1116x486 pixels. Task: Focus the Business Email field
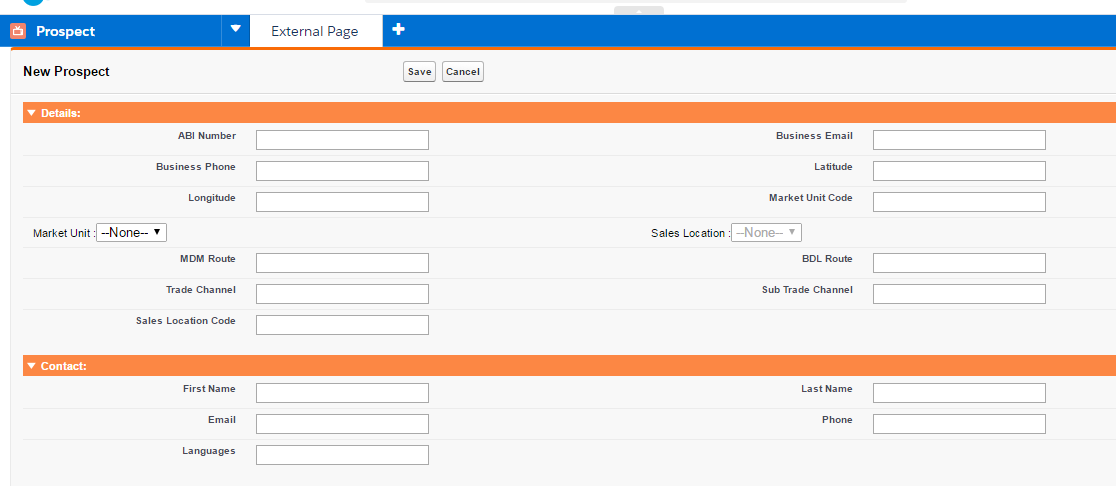click(959, 139)
